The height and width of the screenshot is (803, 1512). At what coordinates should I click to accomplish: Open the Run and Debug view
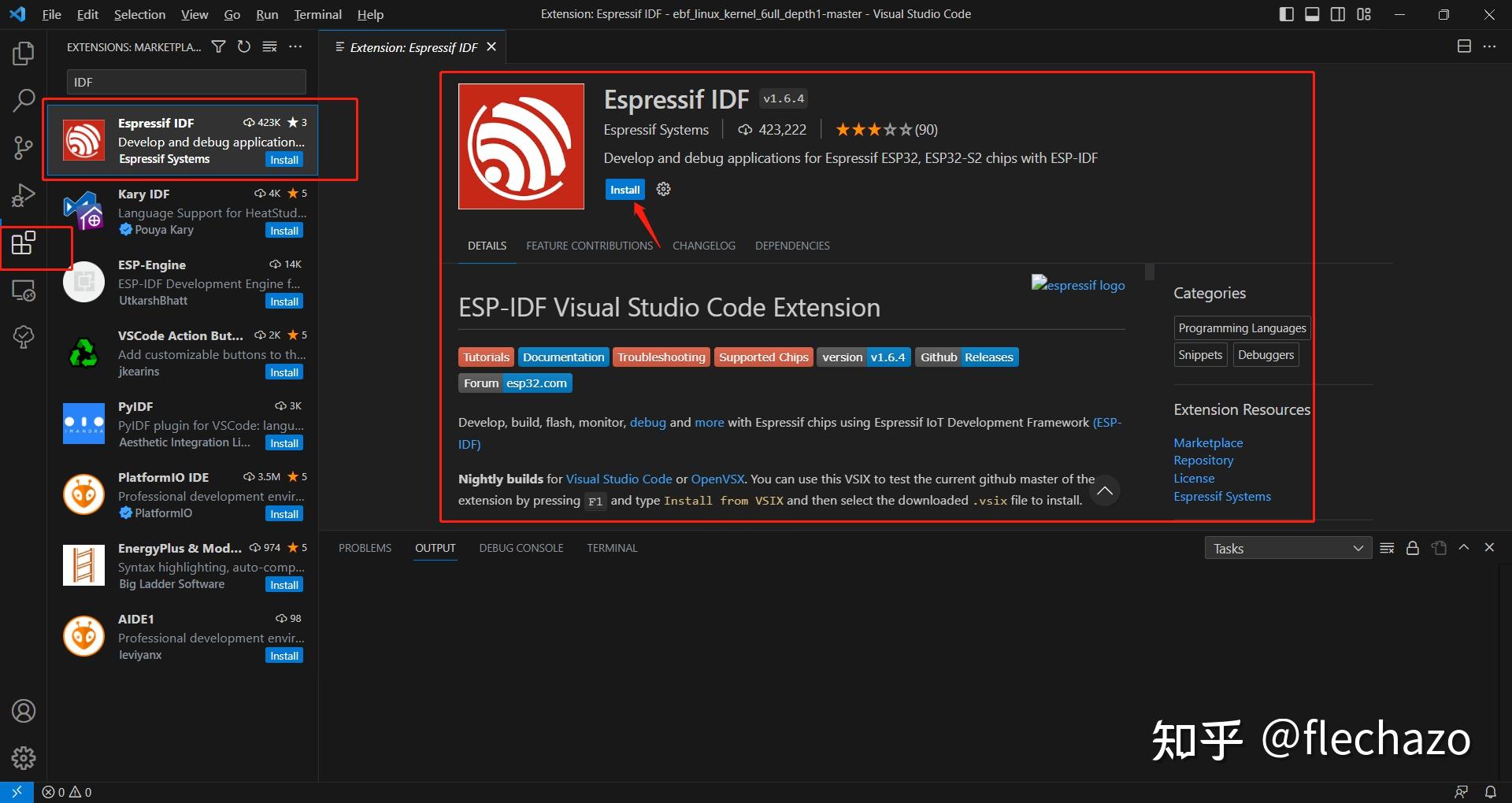(24, 194)
